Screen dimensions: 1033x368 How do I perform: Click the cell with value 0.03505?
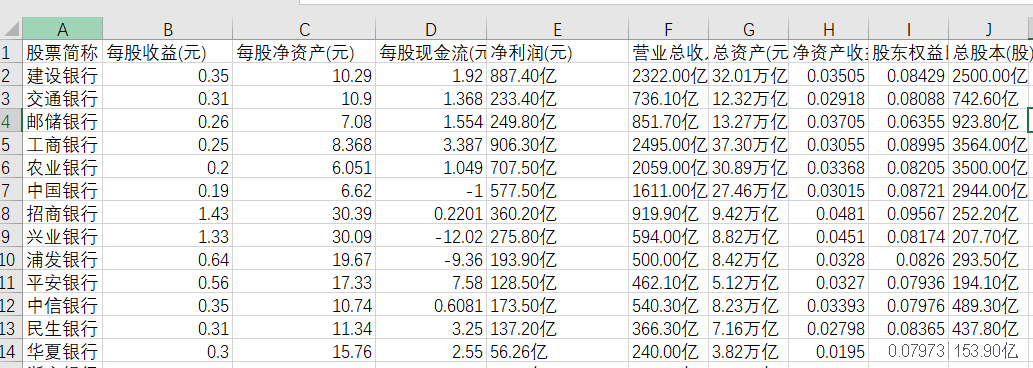829,74
